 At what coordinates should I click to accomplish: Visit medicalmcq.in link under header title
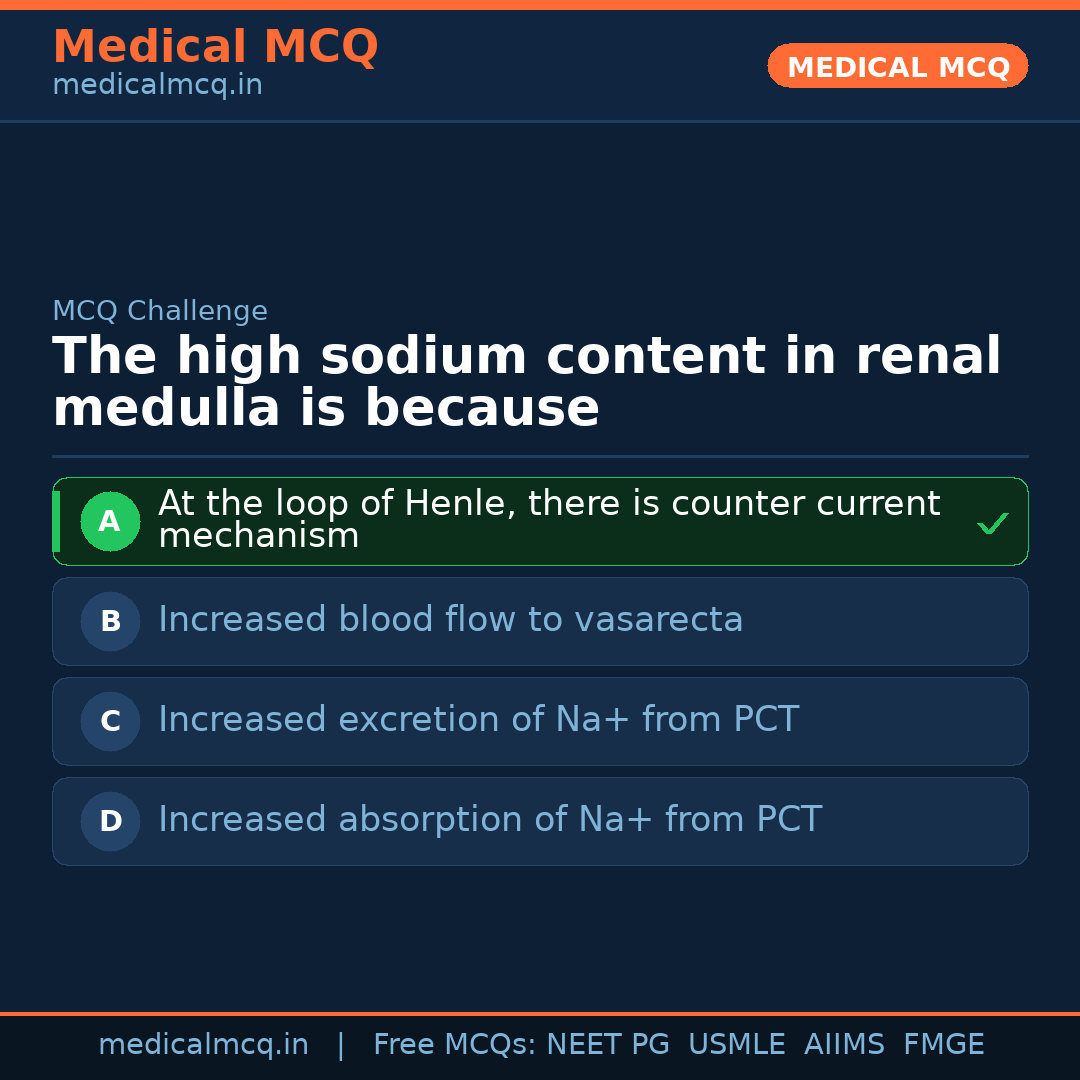point(157,86)
